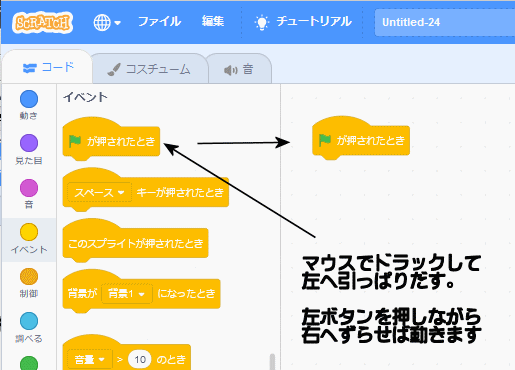The height and width of the screenshot is (370, 515).
Task: Click the lightbulb tutorial icon
Action: (262, 23)
